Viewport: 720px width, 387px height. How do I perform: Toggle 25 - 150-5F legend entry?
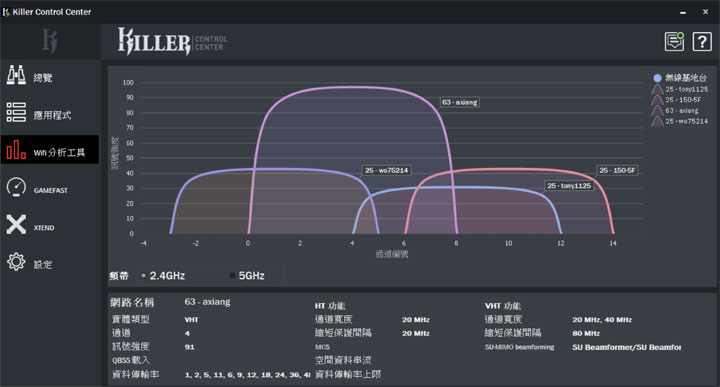pos(676,100)
